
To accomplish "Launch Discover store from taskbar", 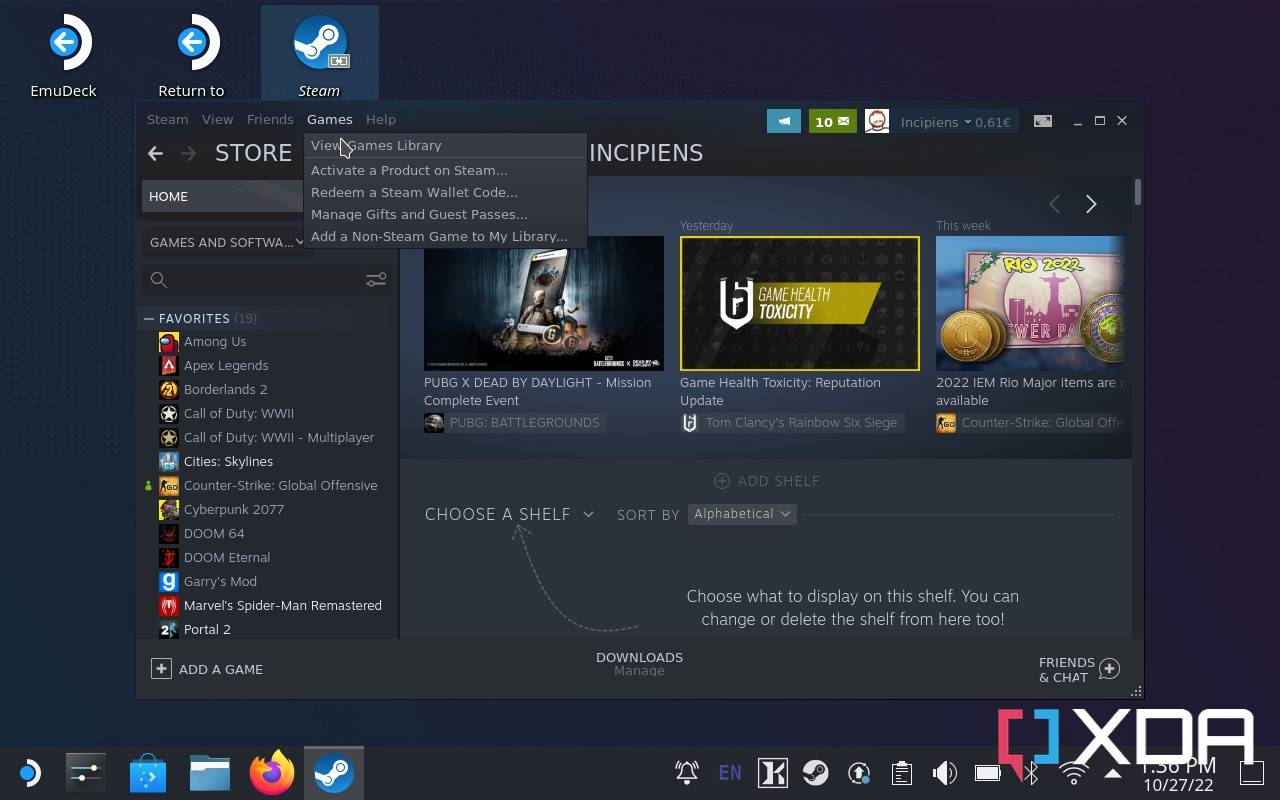I will coord(148,773).
